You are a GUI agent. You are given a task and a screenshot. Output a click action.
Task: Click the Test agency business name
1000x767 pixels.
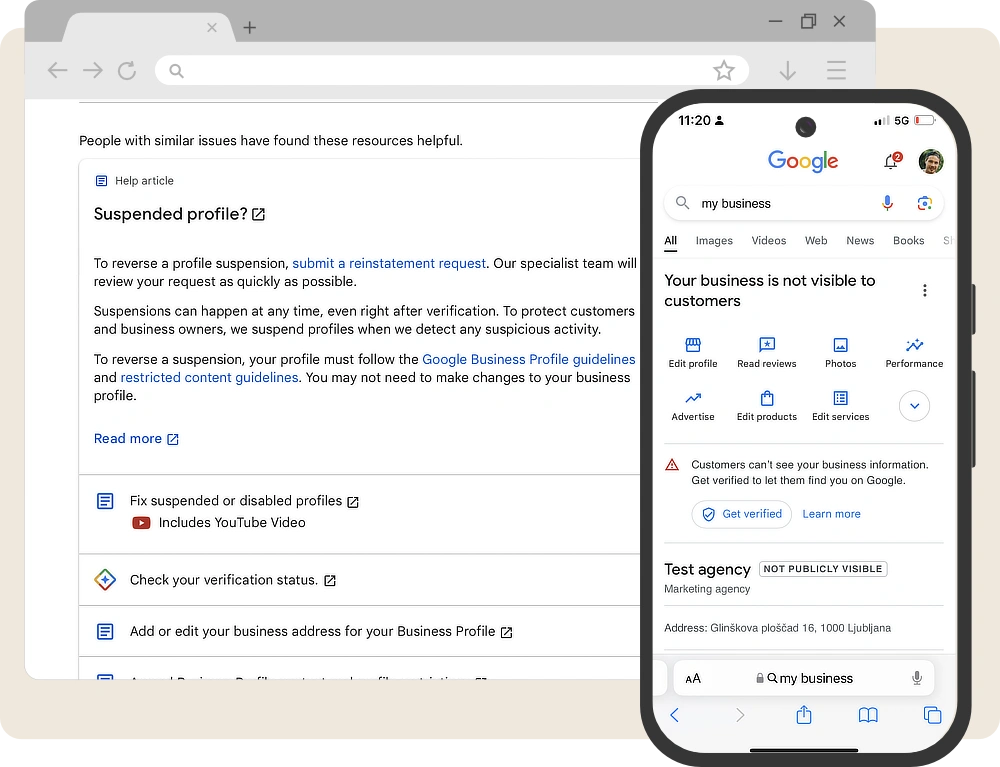707,569
